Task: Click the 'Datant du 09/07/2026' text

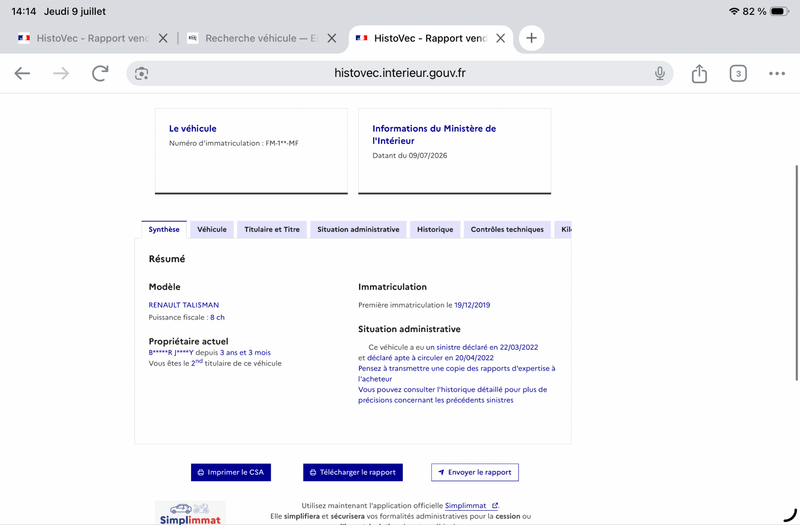Action: click(x=410, y=156)
